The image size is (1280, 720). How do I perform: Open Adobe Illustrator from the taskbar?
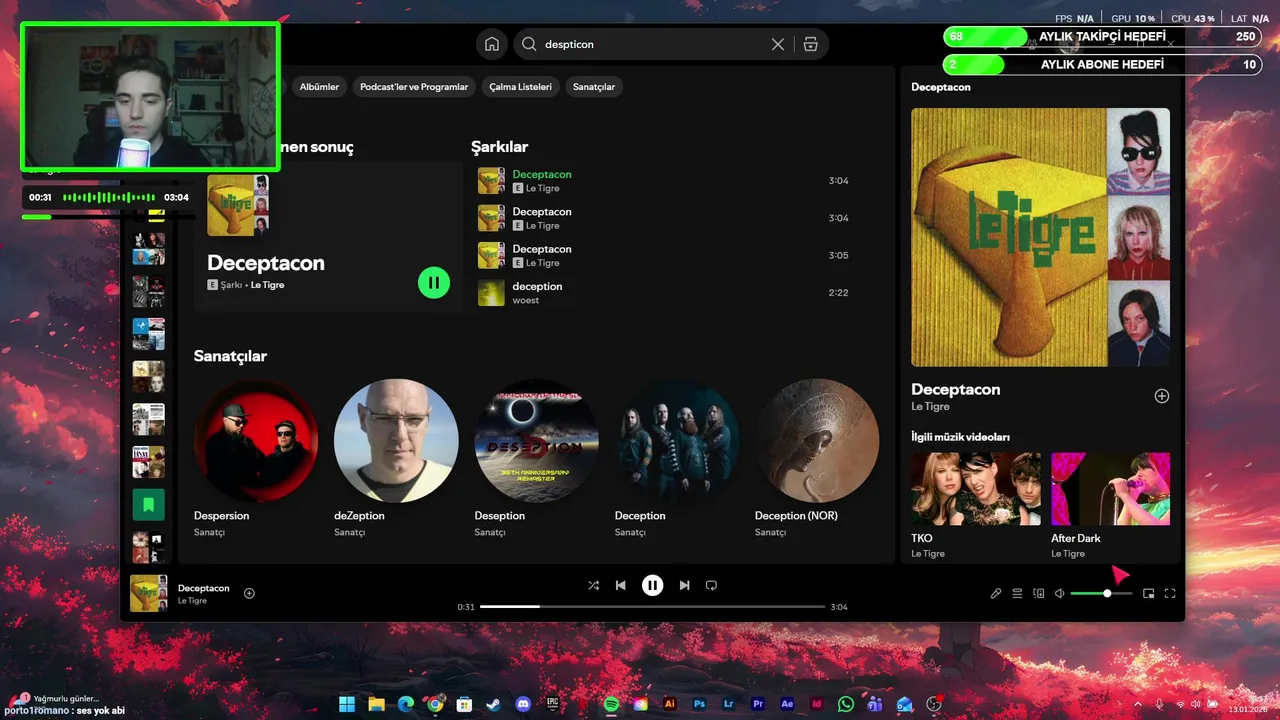click(x=670, y=704)
